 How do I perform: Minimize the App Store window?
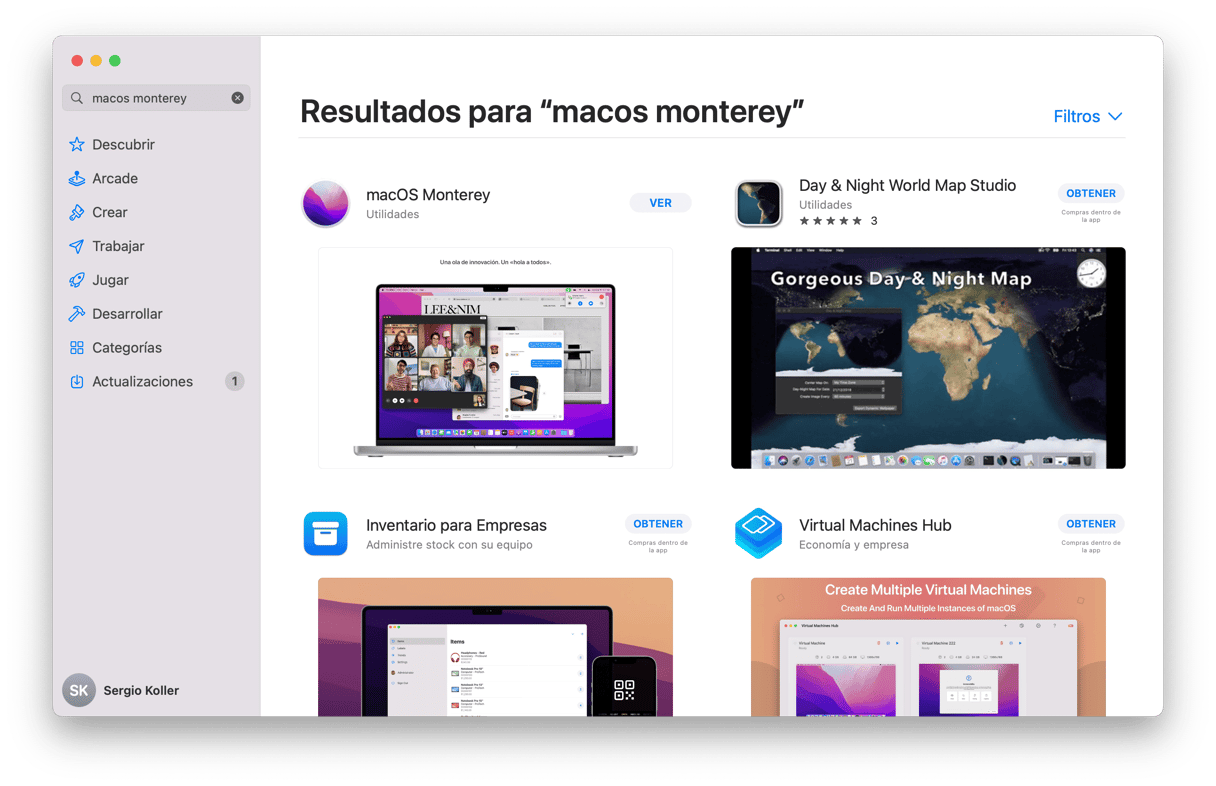96,61
